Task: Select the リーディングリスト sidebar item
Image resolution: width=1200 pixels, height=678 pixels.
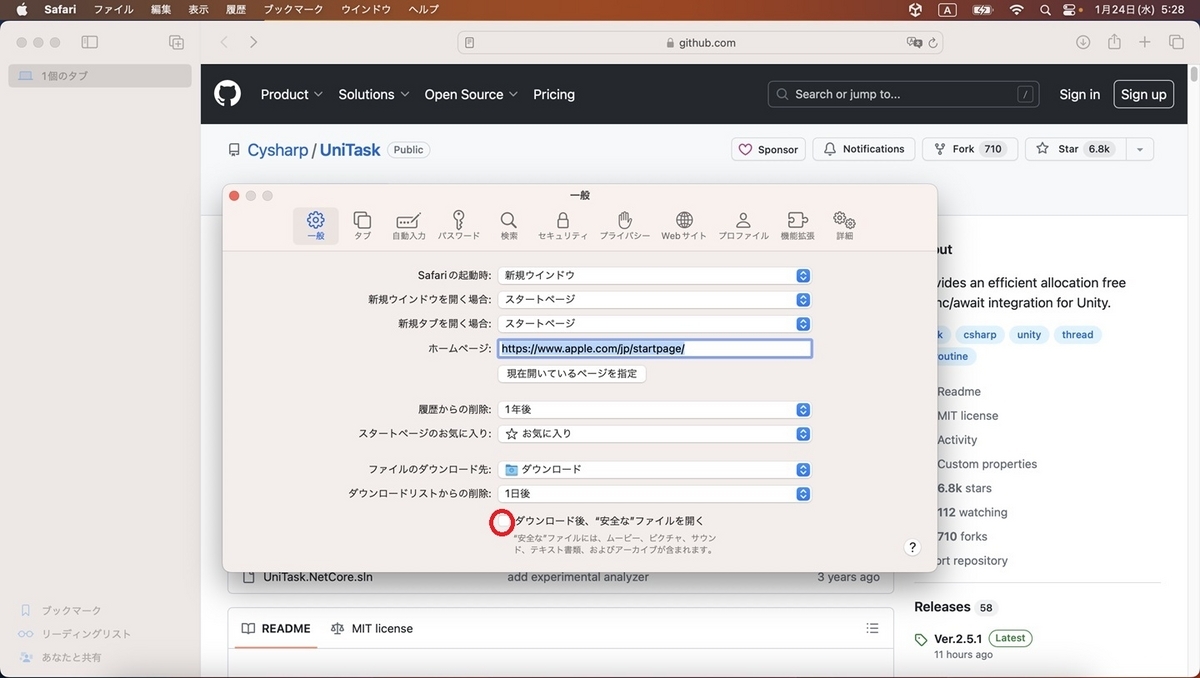Action: (75, 634)
